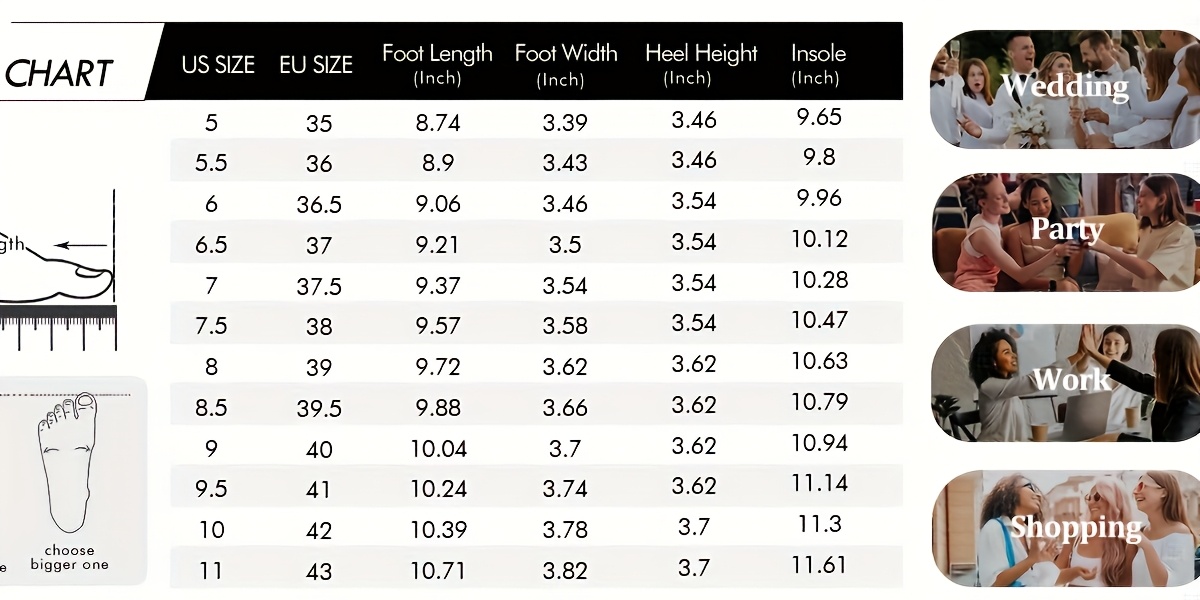This screenshot has height=600, width=1200.
Task: Select the 10.04 foot length value
Action: click(438, 449)
